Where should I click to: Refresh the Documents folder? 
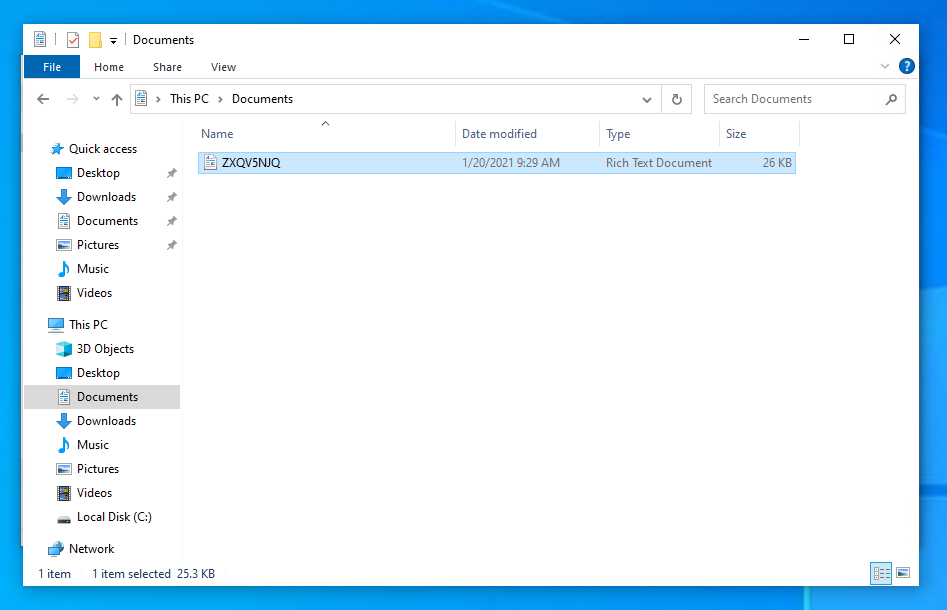click(x=676, y=99)
